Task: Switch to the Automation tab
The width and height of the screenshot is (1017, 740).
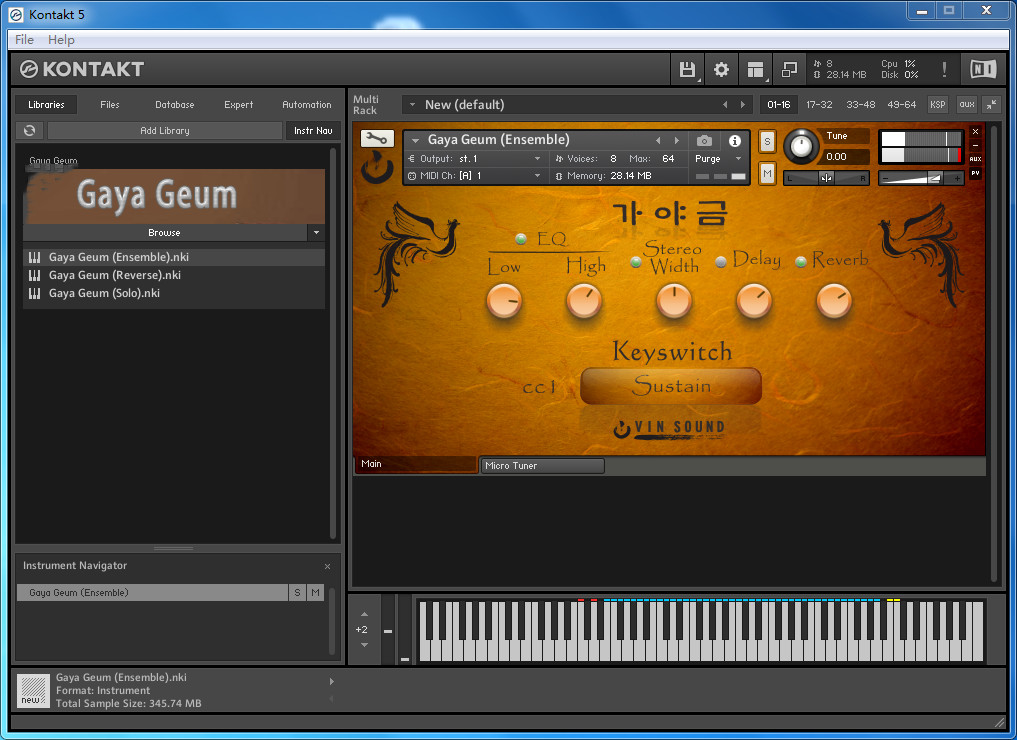Action: coord(307,104)
